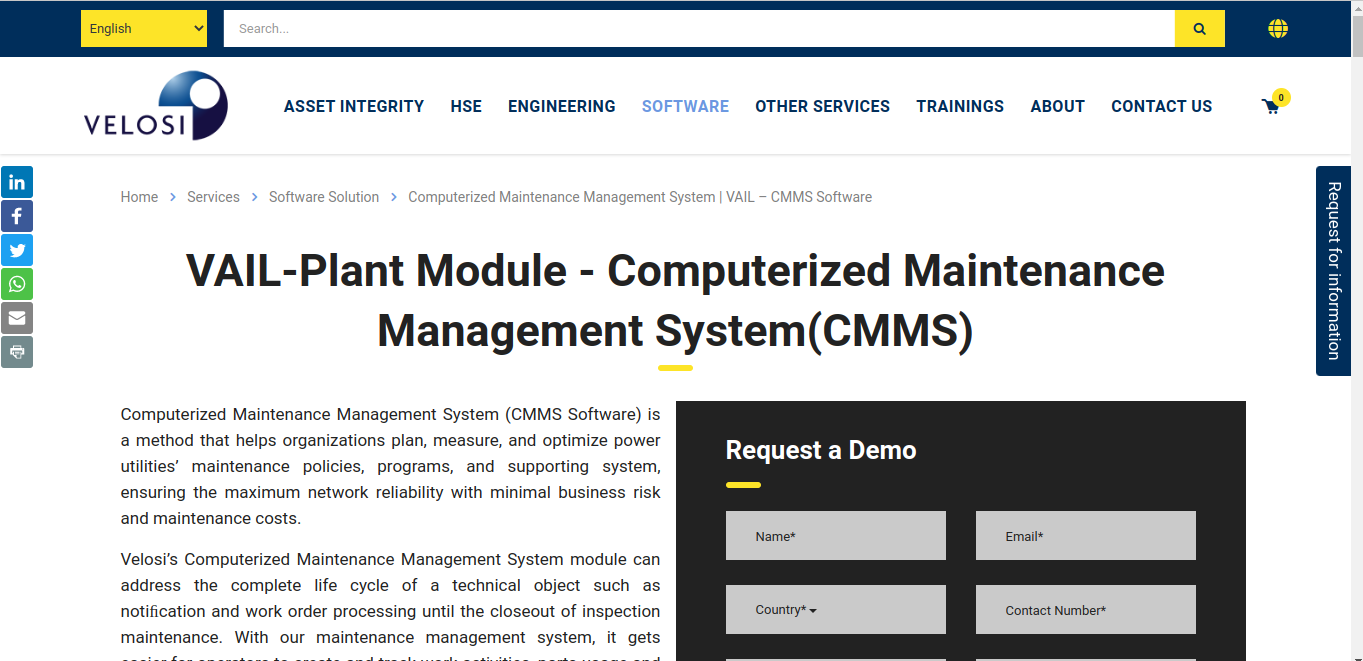
Task: Click the Name* field in demo form
Action: (x=836, y=536)
